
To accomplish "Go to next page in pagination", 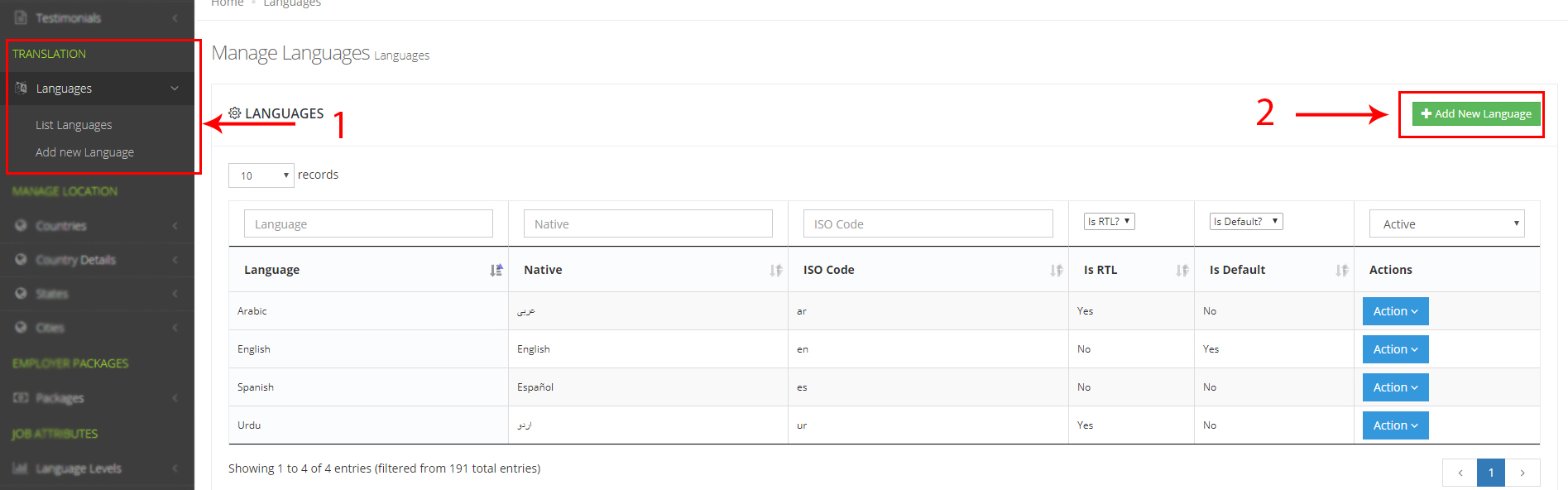I will (1522, 473).
